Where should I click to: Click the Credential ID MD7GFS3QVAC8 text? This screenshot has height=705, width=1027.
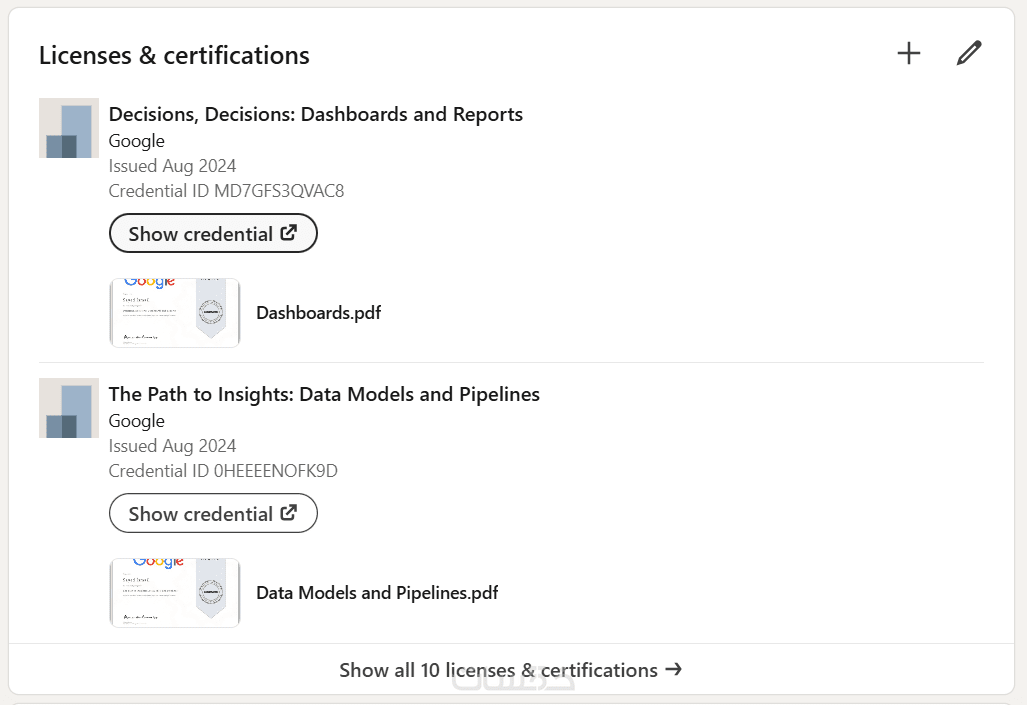tap(226, 191)
